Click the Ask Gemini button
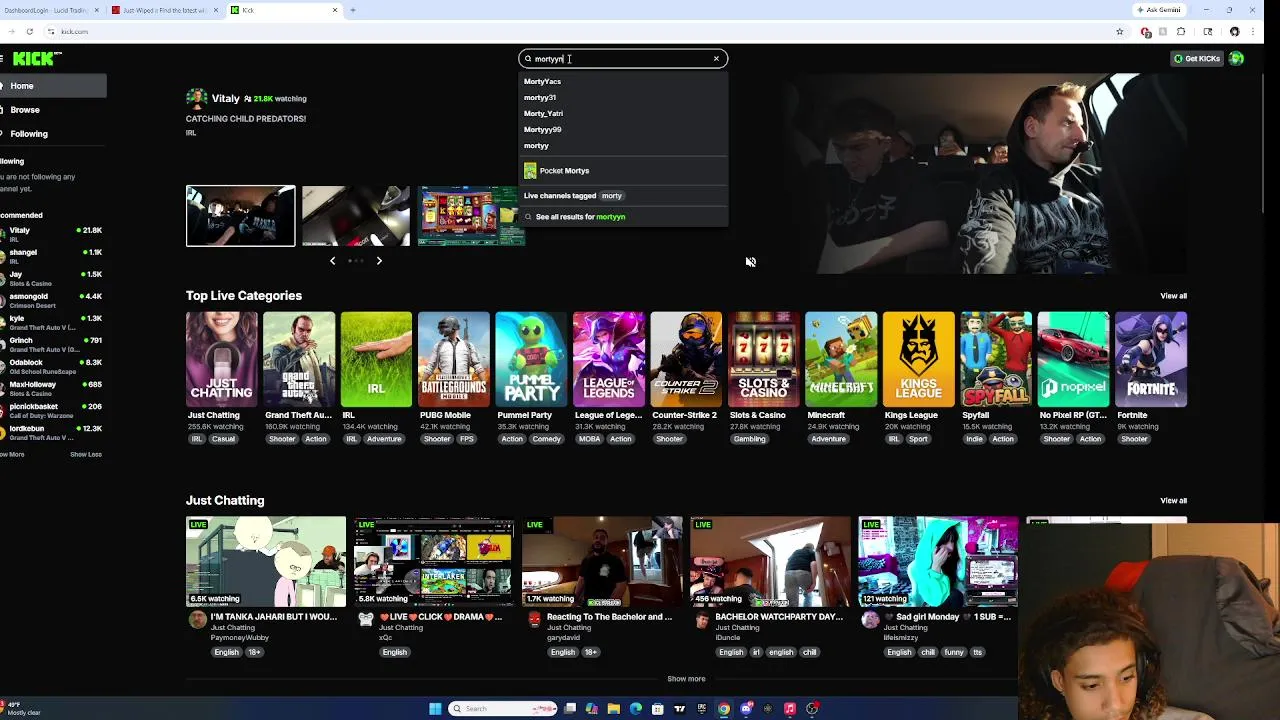The width and height of the screenshot is (1280, 720). (1158, 10)
